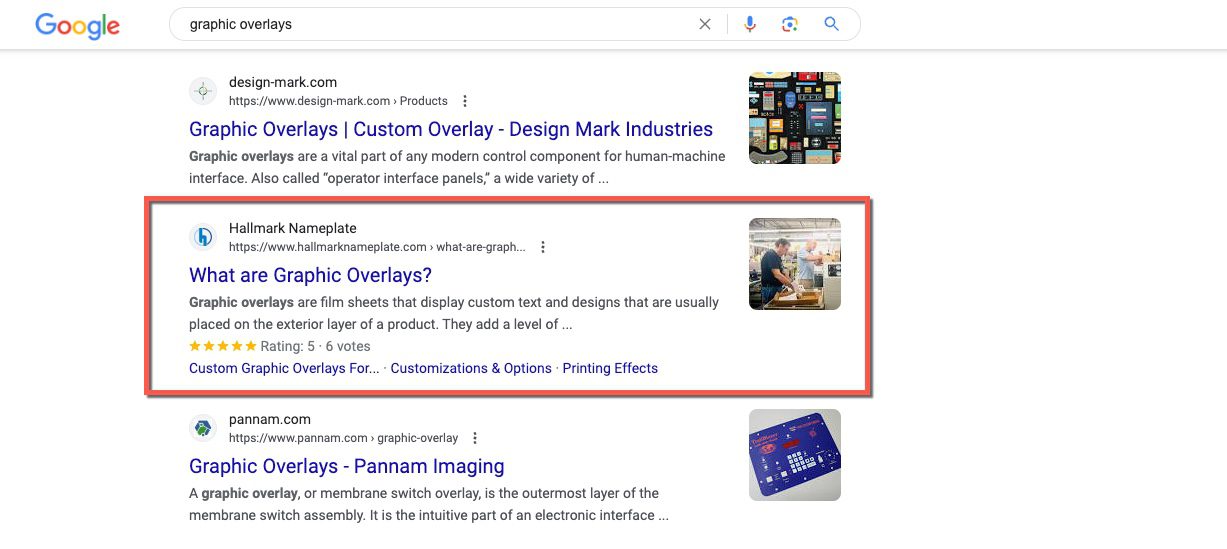
Task: Click the hallmarknameplate.com breadcrumb URL
Action: [377, 247]
